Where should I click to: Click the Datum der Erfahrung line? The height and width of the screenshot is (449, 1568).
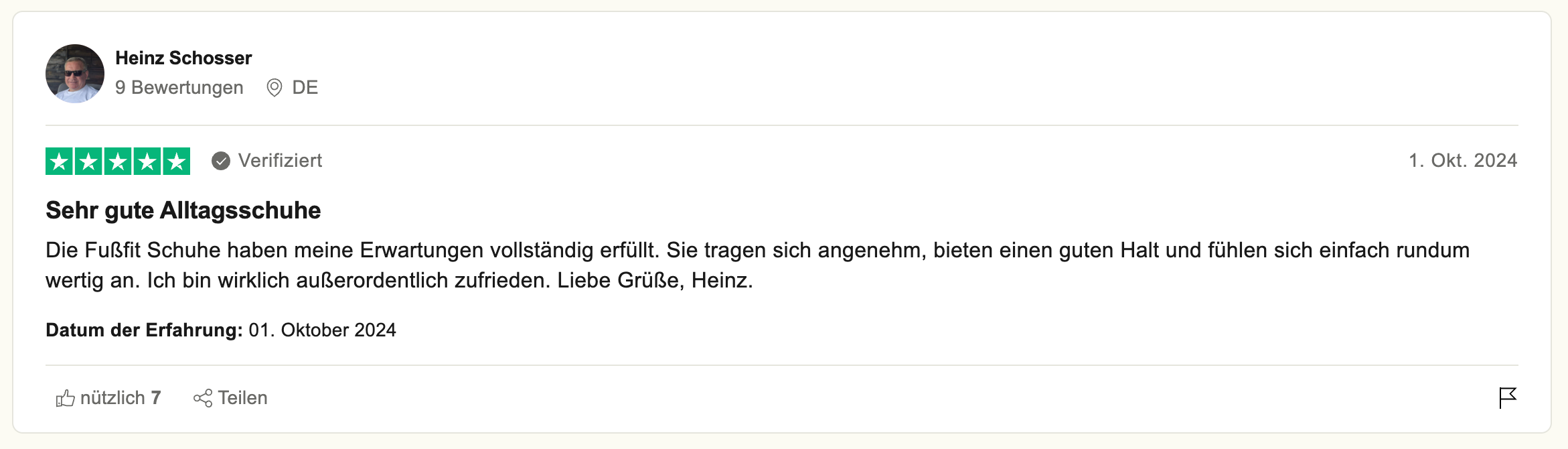tap(220, 330)
